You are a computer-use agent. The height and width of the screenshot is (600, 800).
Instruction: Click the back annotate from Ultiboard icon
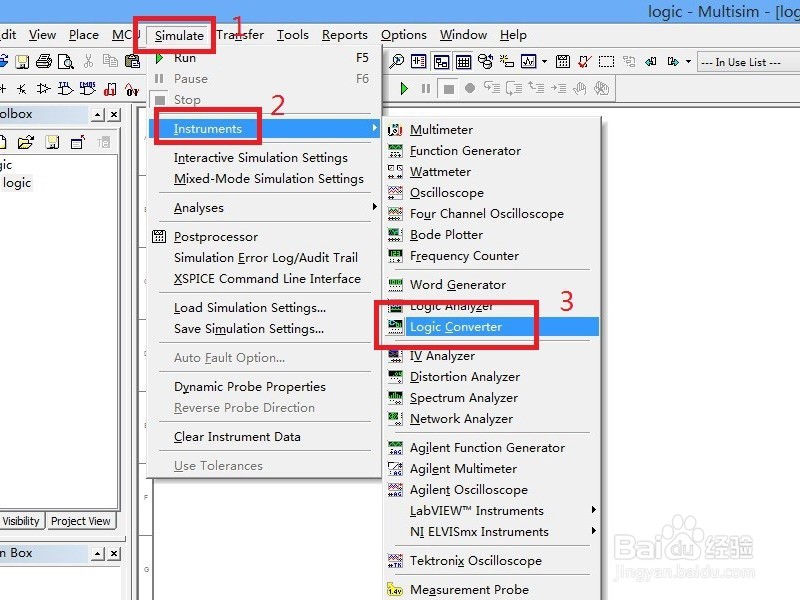click(x=651, y=62)
